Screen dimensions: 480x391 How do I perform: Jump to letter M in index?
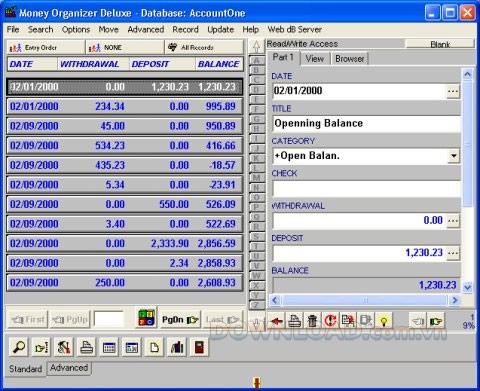coord(256,178)
